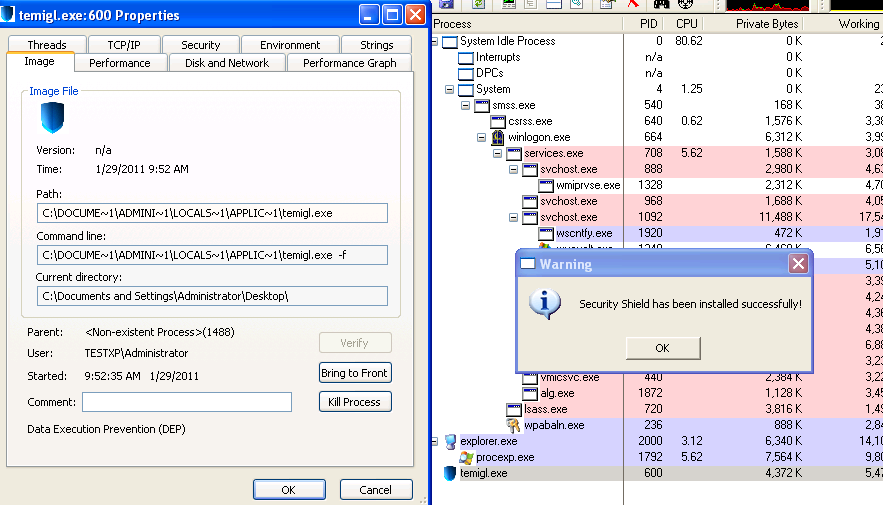
Task: Collapse the winlogon.exe tree node
Action: pos(481,137)
